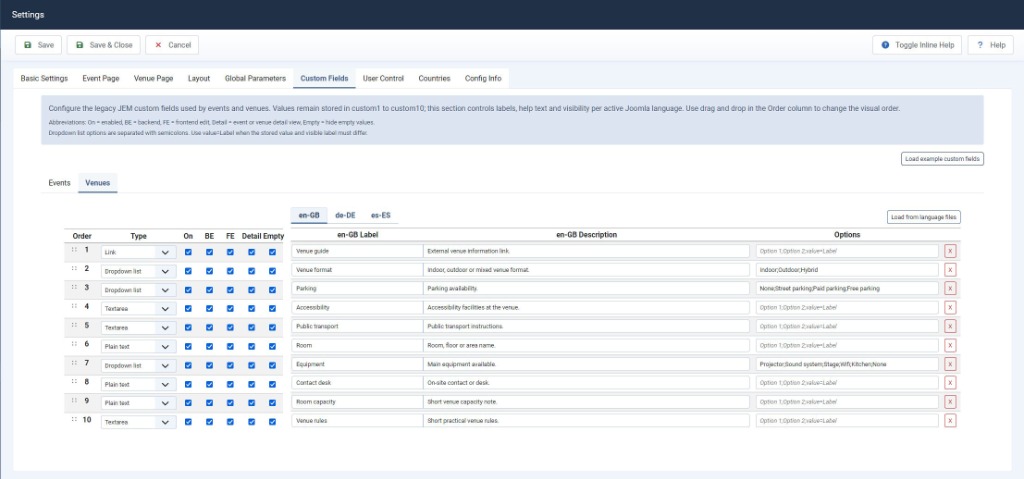Uncheck the On checkbox for Venue guide

(189, 252)
